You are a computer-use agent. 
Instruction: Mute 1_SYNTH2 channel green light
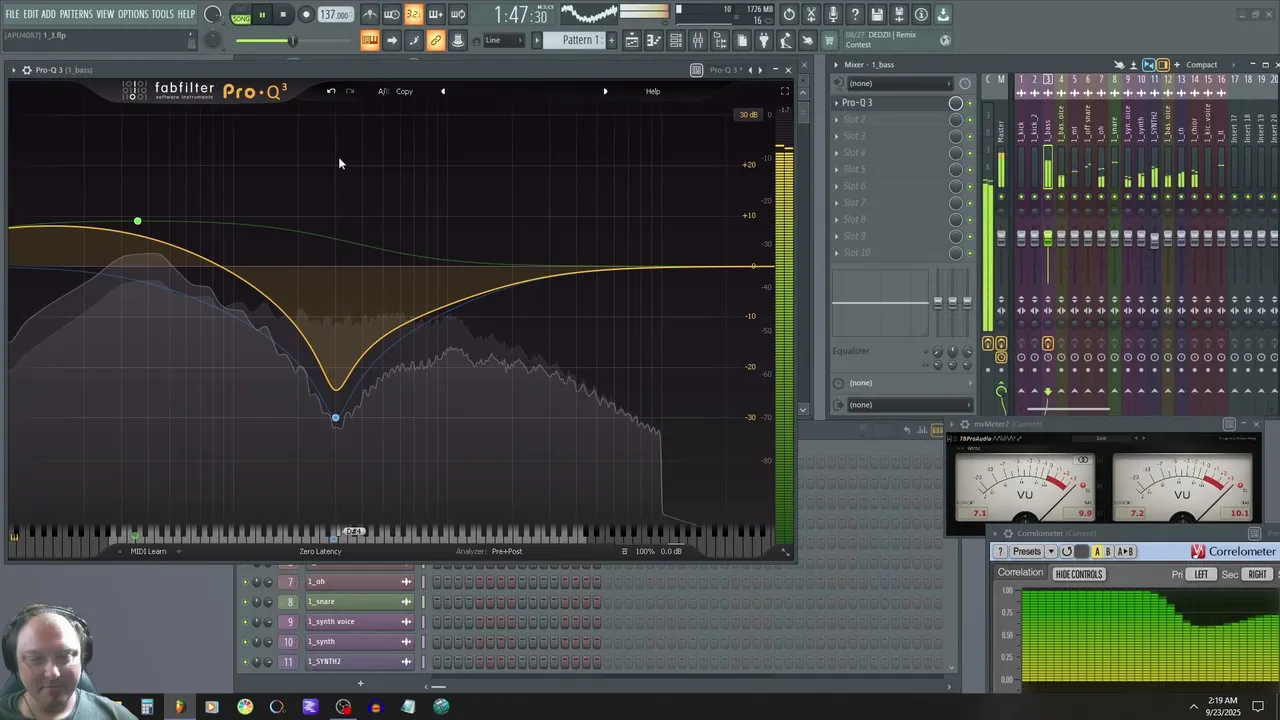(x=245, y=662)
